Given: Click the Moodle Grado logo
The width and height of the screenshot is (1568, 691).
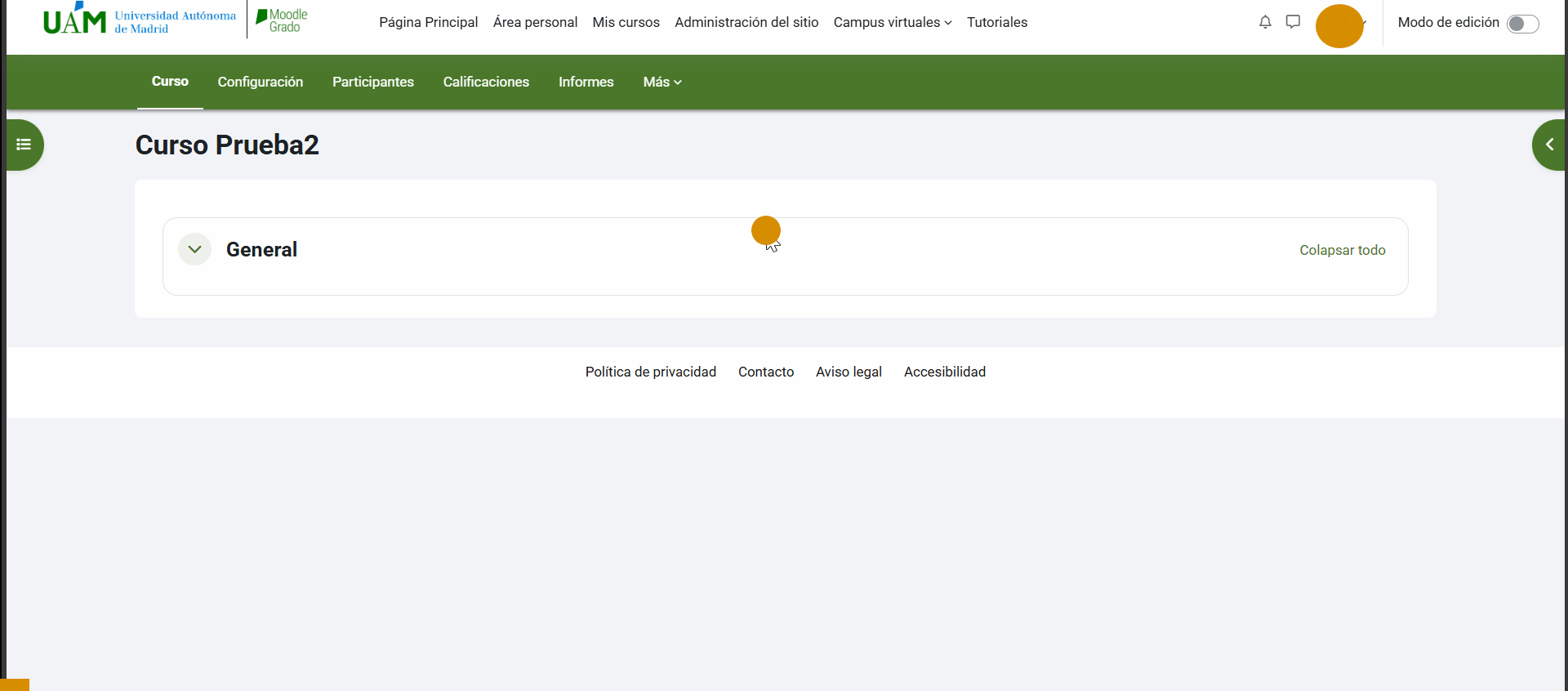Looking at the screenshot, I should pyautogui.click(x=282, y=21).
